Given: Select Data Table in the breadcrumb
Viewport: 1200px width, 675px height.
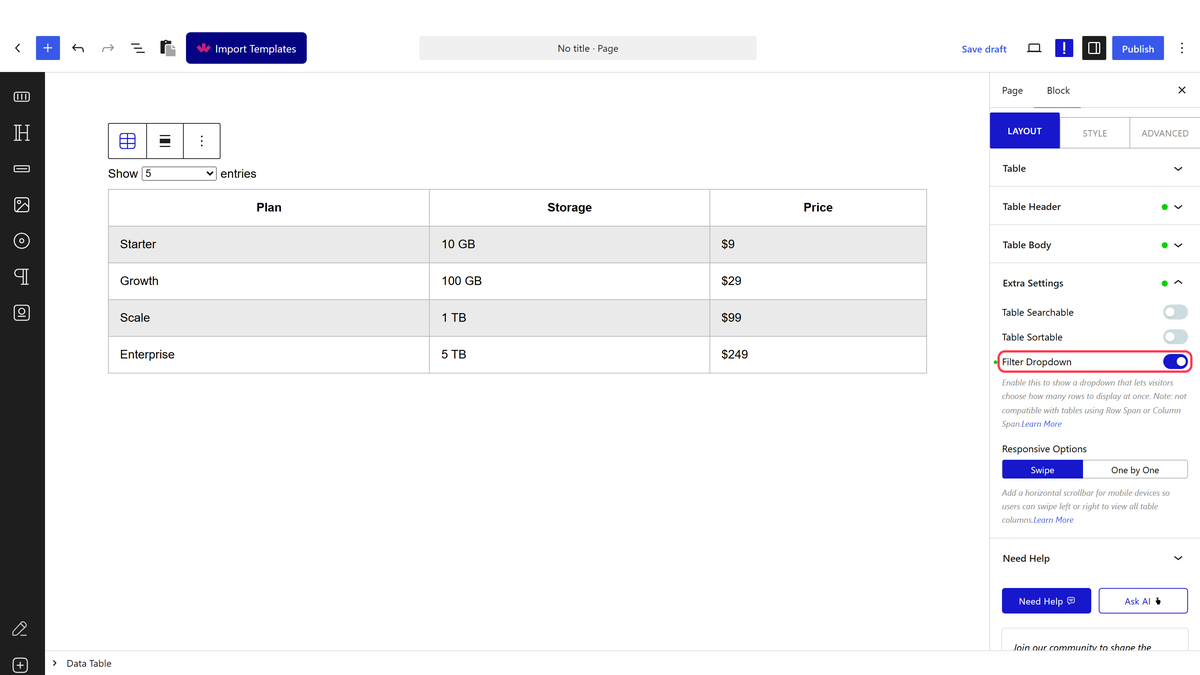Looking at the screenshot, I should point(89,663).
